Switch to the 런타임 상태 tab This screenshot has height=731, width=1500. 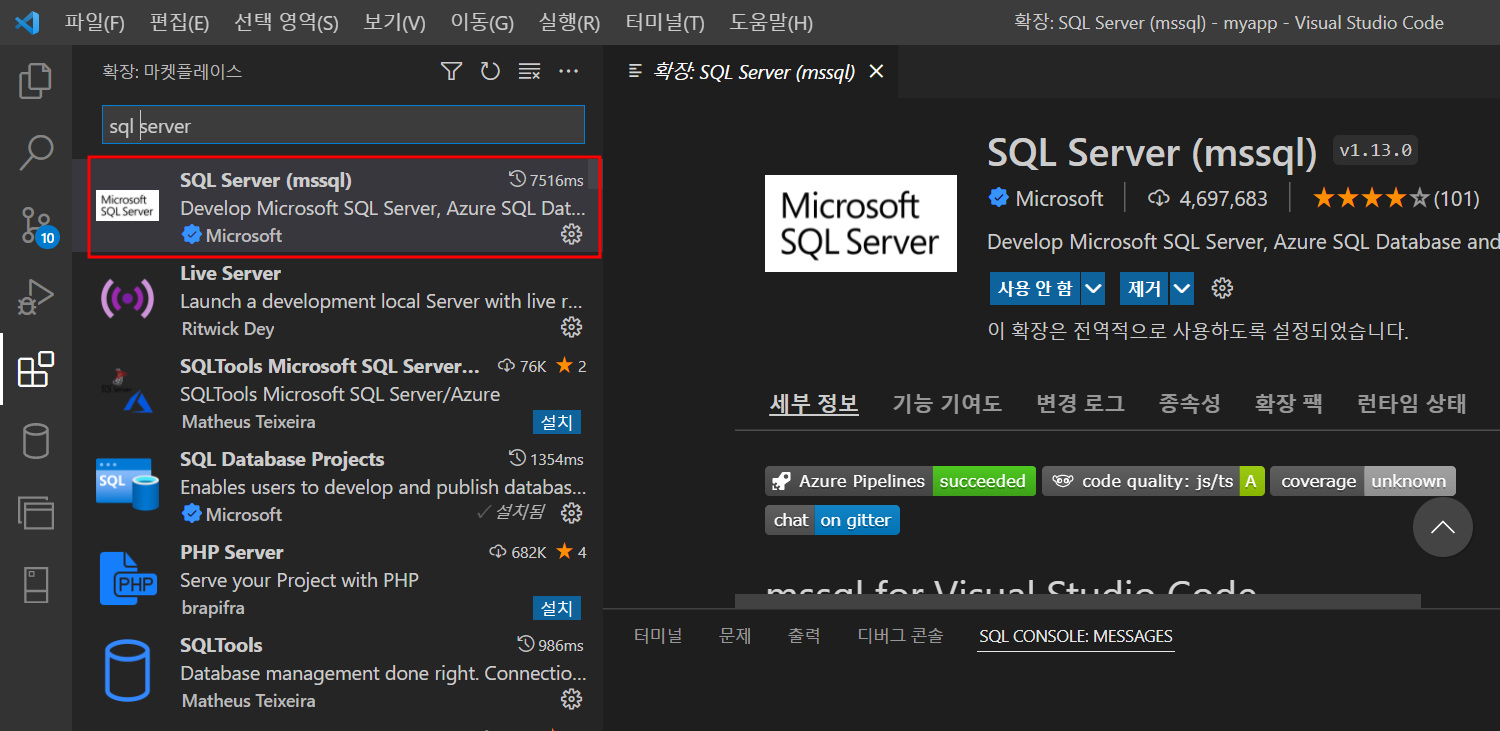click(x=1411, y=403)
